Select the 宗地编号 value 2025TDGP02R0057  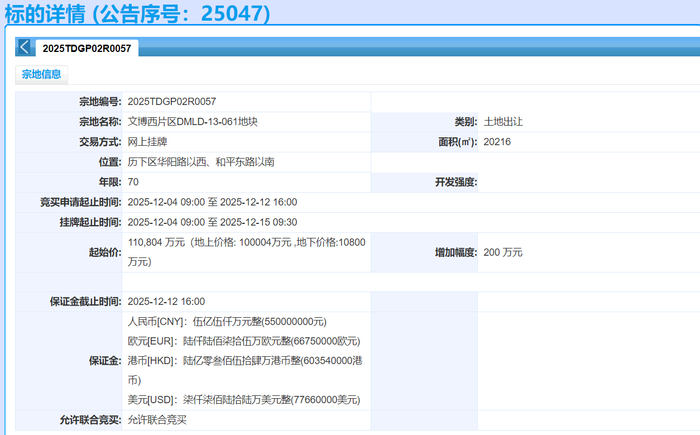172,101
